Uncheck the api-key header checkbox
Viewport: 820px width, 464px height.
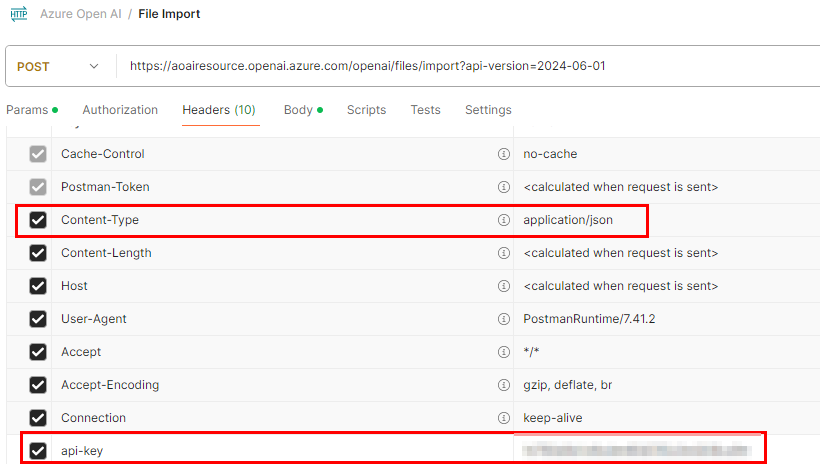click(38, 450)
